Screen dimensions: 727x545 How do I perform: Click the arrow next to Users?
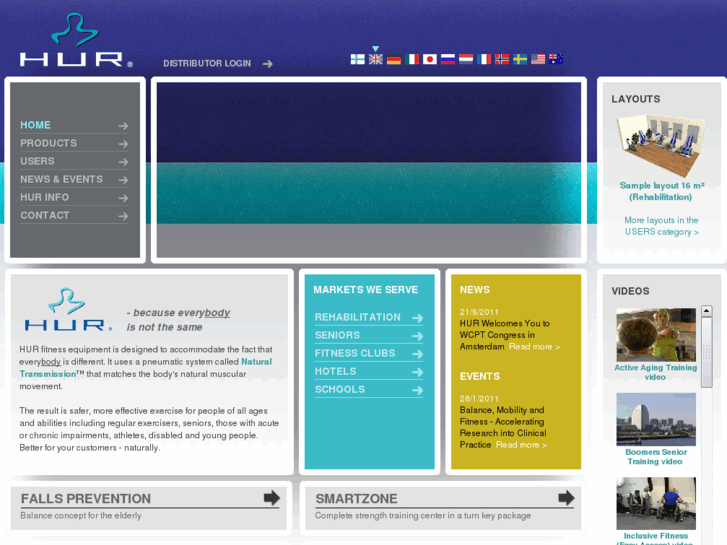point(123,162)
